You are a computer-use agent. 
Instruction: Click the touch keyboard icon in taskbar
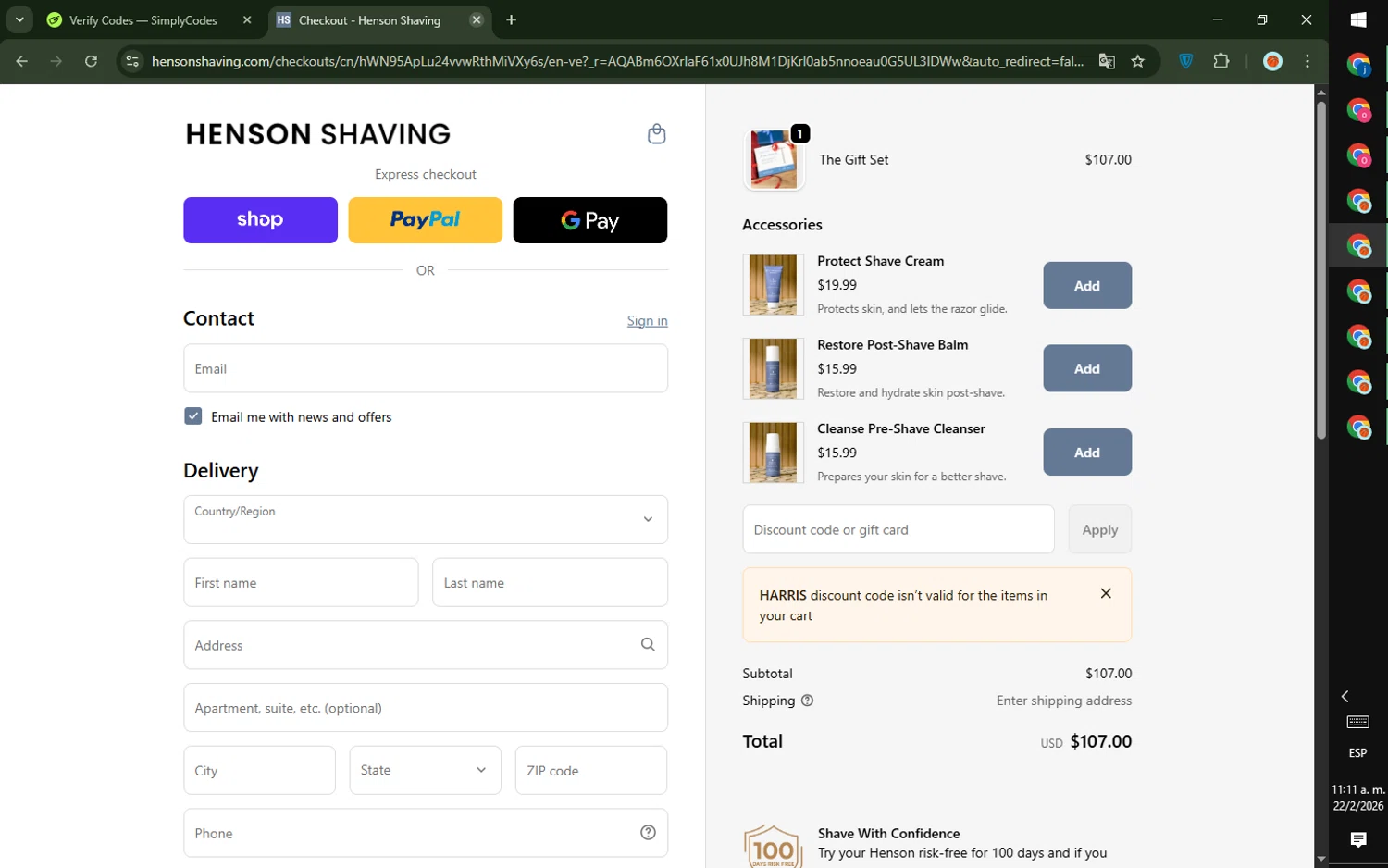coord(1358,722)
